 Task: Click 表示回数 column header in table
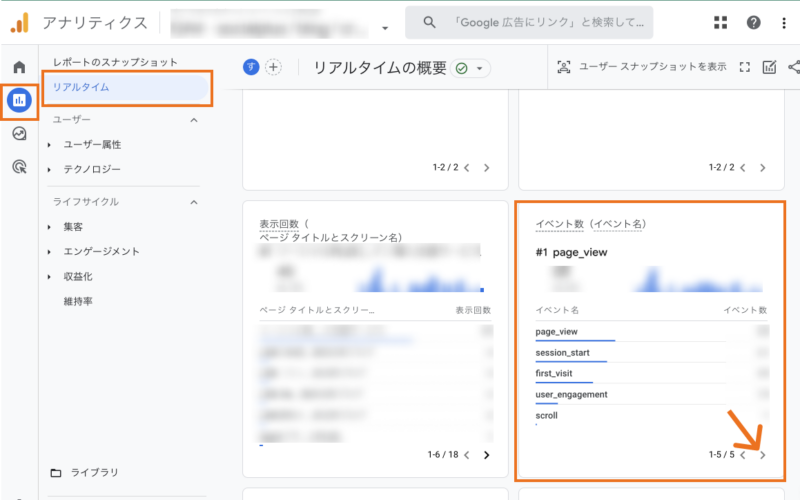[x=473, y=310]
